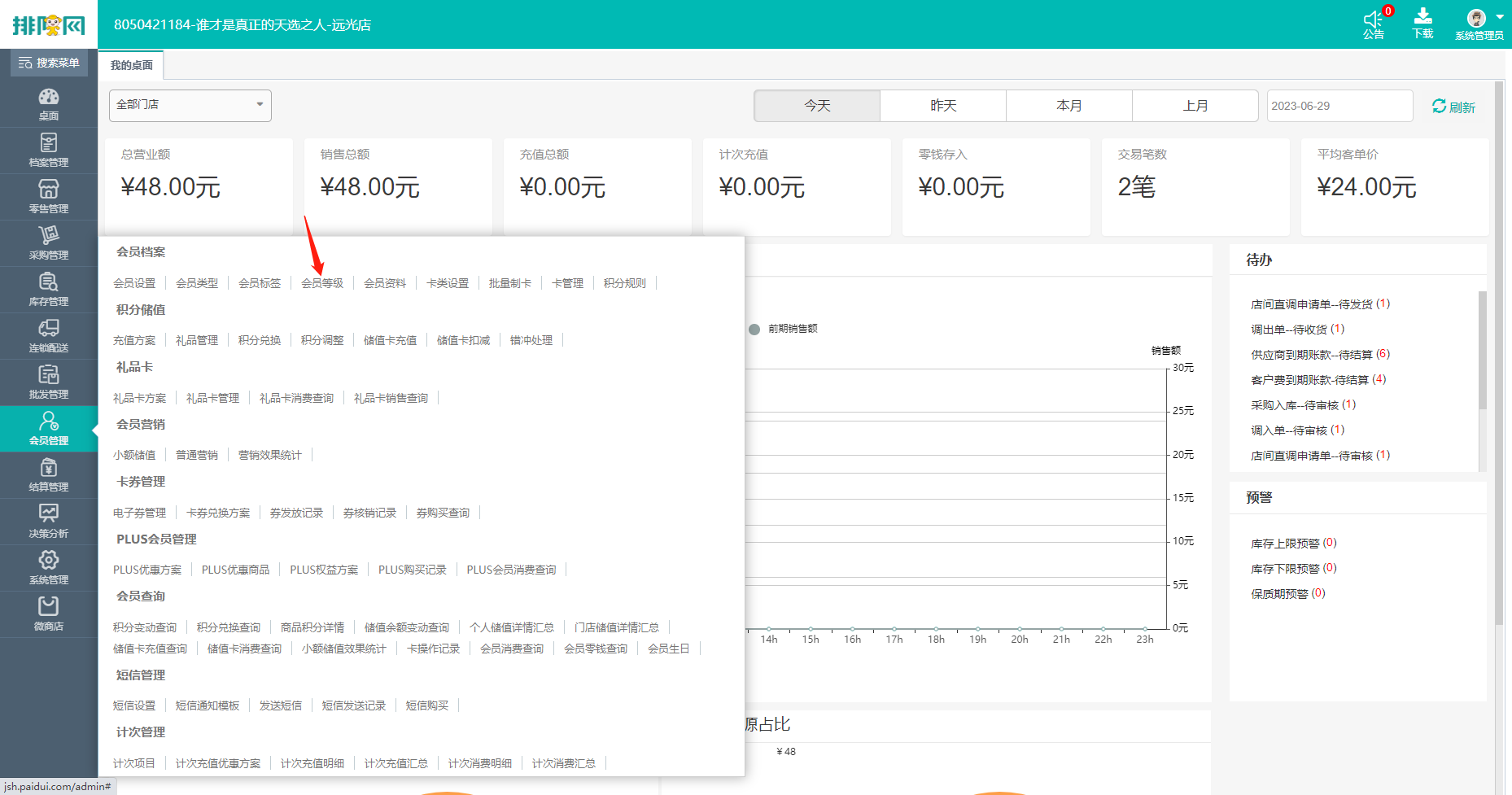The width and height of the screenshot is (1512, 795).
Task: Open 采购管理 sidebar icon
Action: (x=49, y=242)
